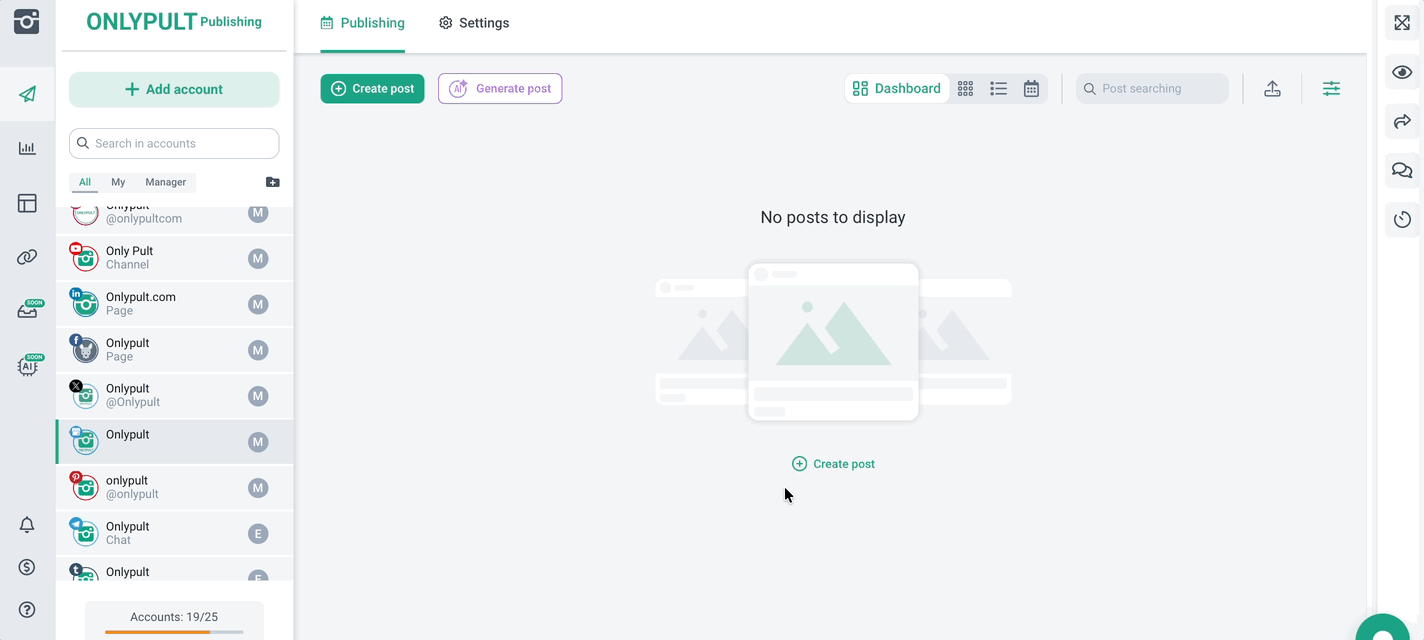Switch to grid view layout
Image resolution: width=1424 pixels, height=640 pixels.
point(965,89)
